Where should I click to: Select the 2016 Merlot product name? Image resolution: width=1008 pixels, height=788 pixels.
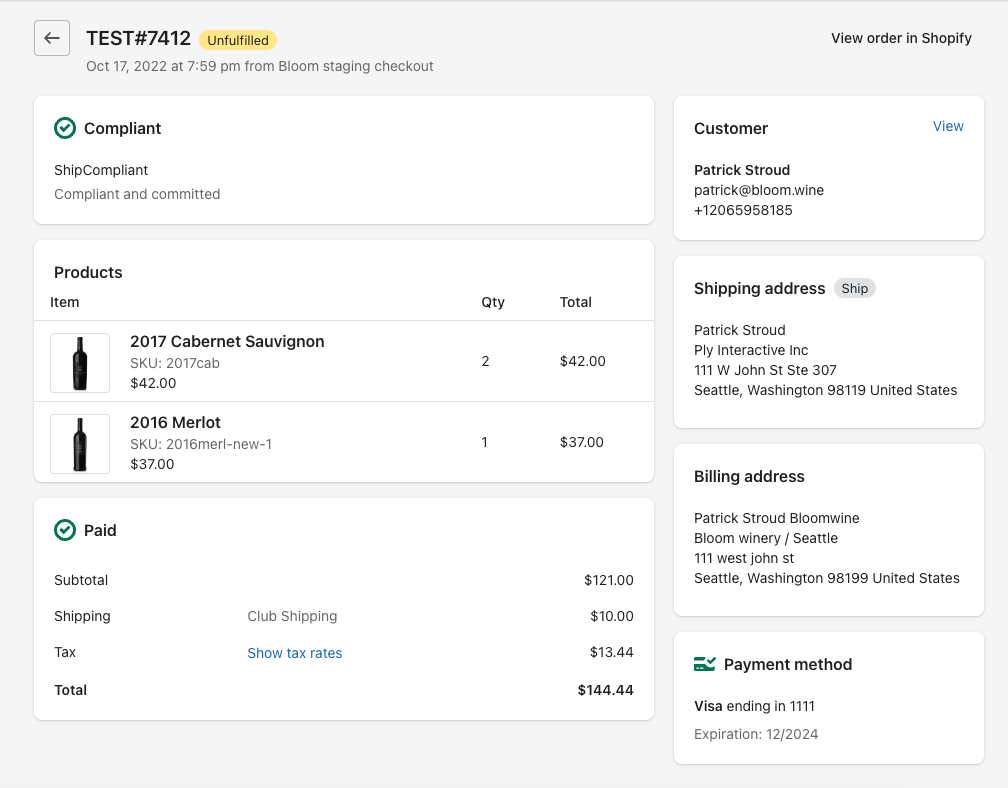pyautogui.click(x=175, y=422)
